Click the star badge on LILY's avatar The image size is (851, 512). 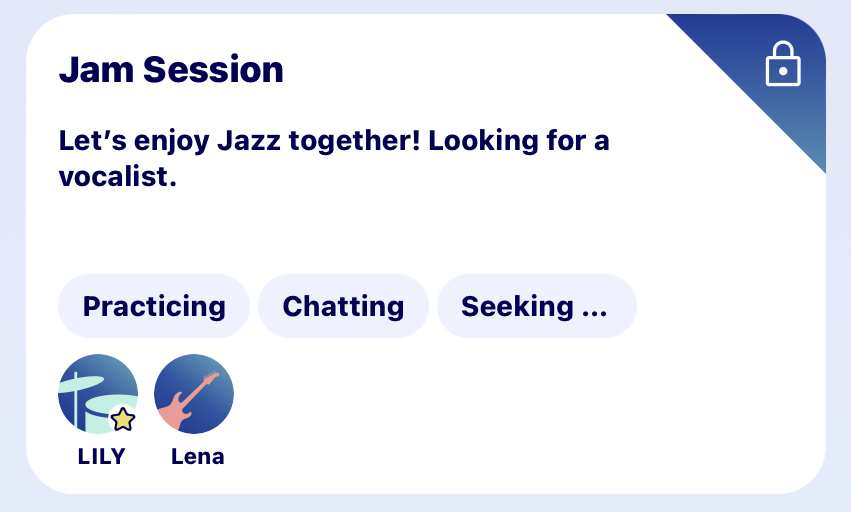[122, 419]
